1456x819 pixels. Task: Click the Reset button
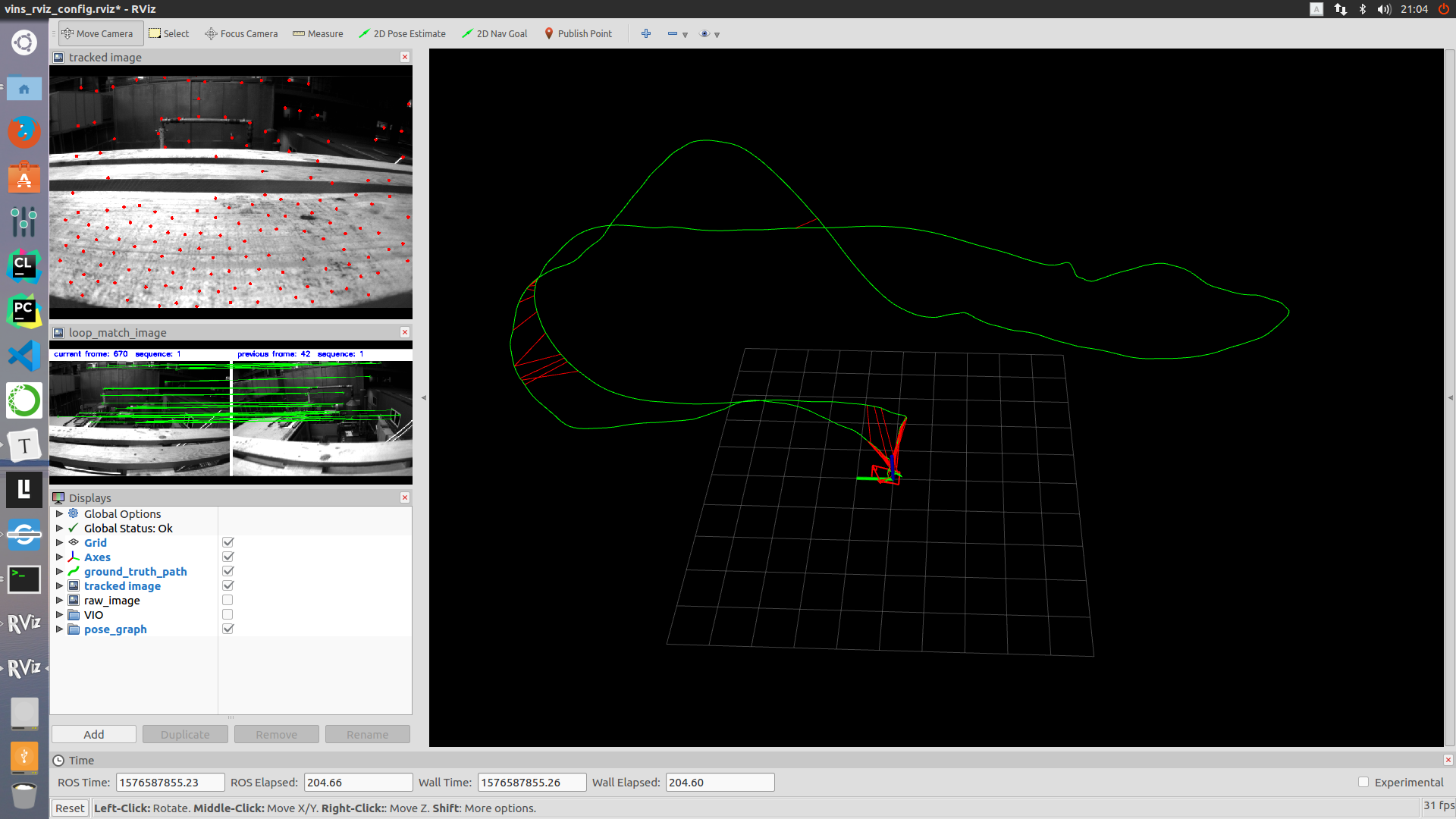70,808
